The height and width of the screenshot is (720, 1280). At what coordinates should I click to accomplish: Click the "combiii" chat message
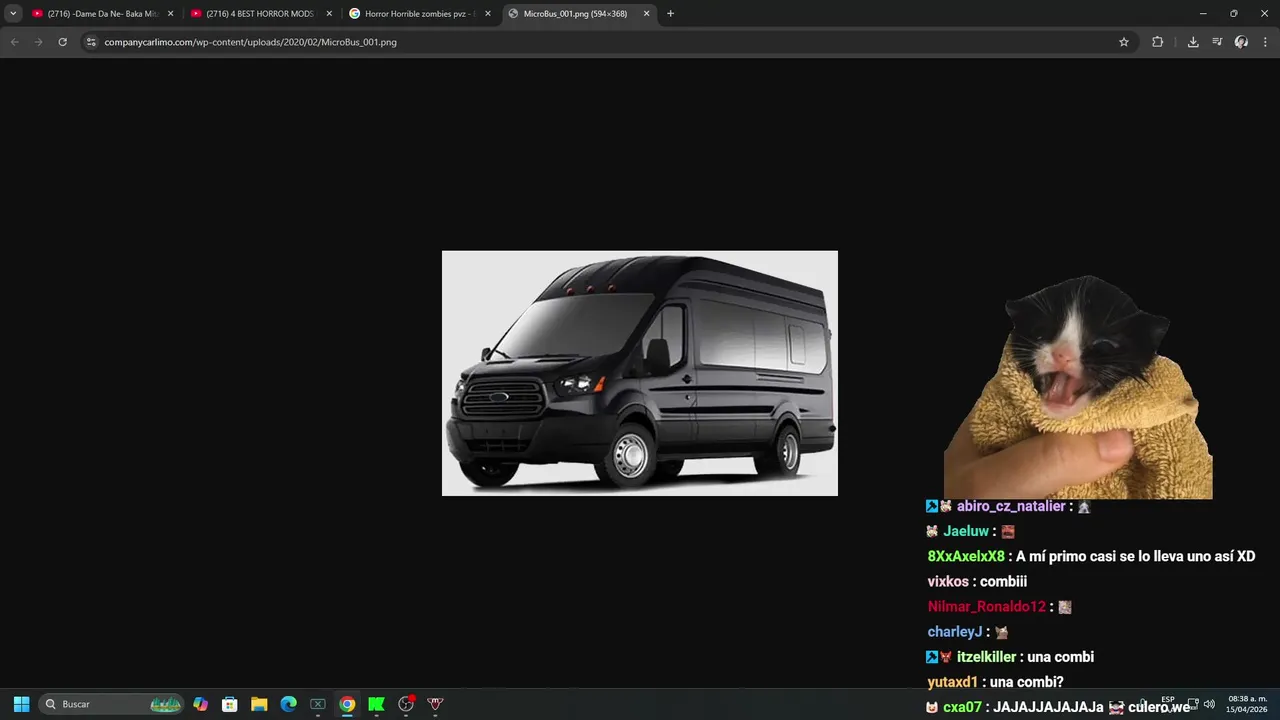pyautogui.click(x=1003, y=582)
